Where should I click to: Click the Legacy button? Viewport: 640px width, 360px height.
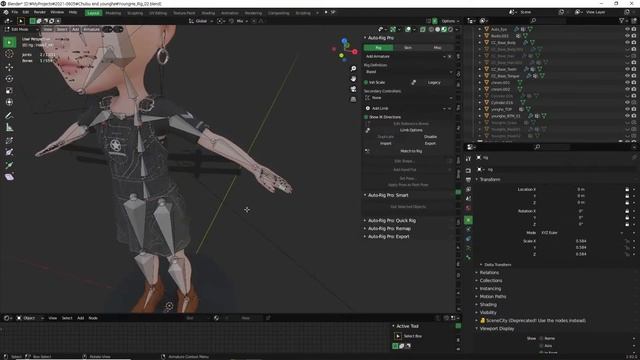coord(434,82)
